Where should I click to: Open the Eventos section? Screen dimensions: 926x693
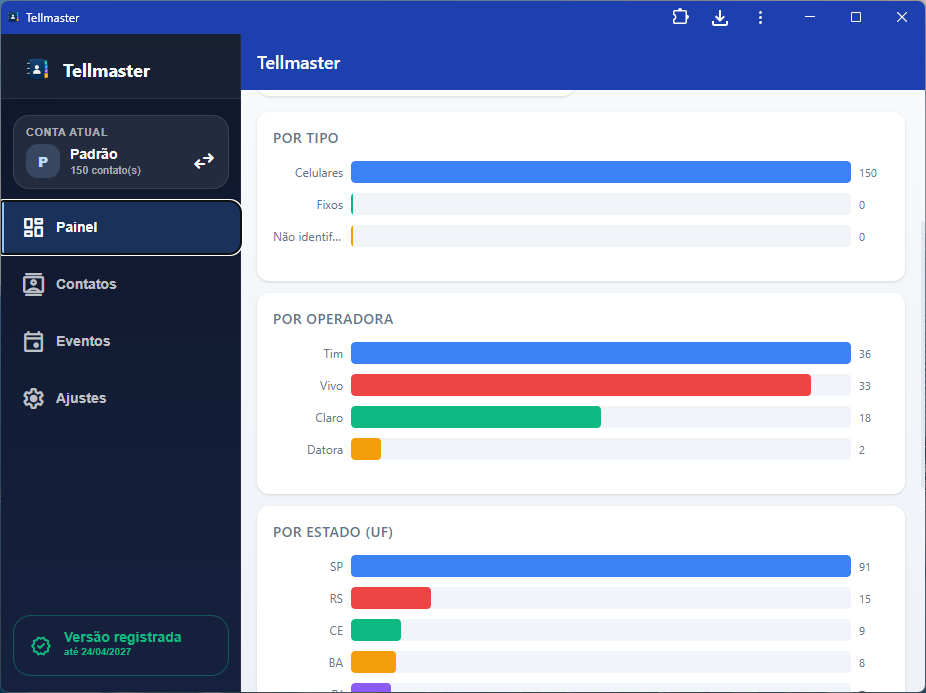pyautogui.click(x=83, y=341)
